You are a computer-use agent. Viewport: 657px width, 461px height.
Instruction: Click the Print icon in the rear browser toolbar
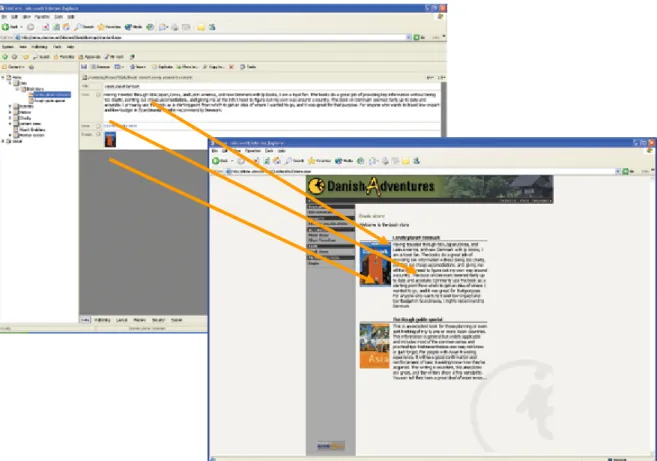click(175, 27)
